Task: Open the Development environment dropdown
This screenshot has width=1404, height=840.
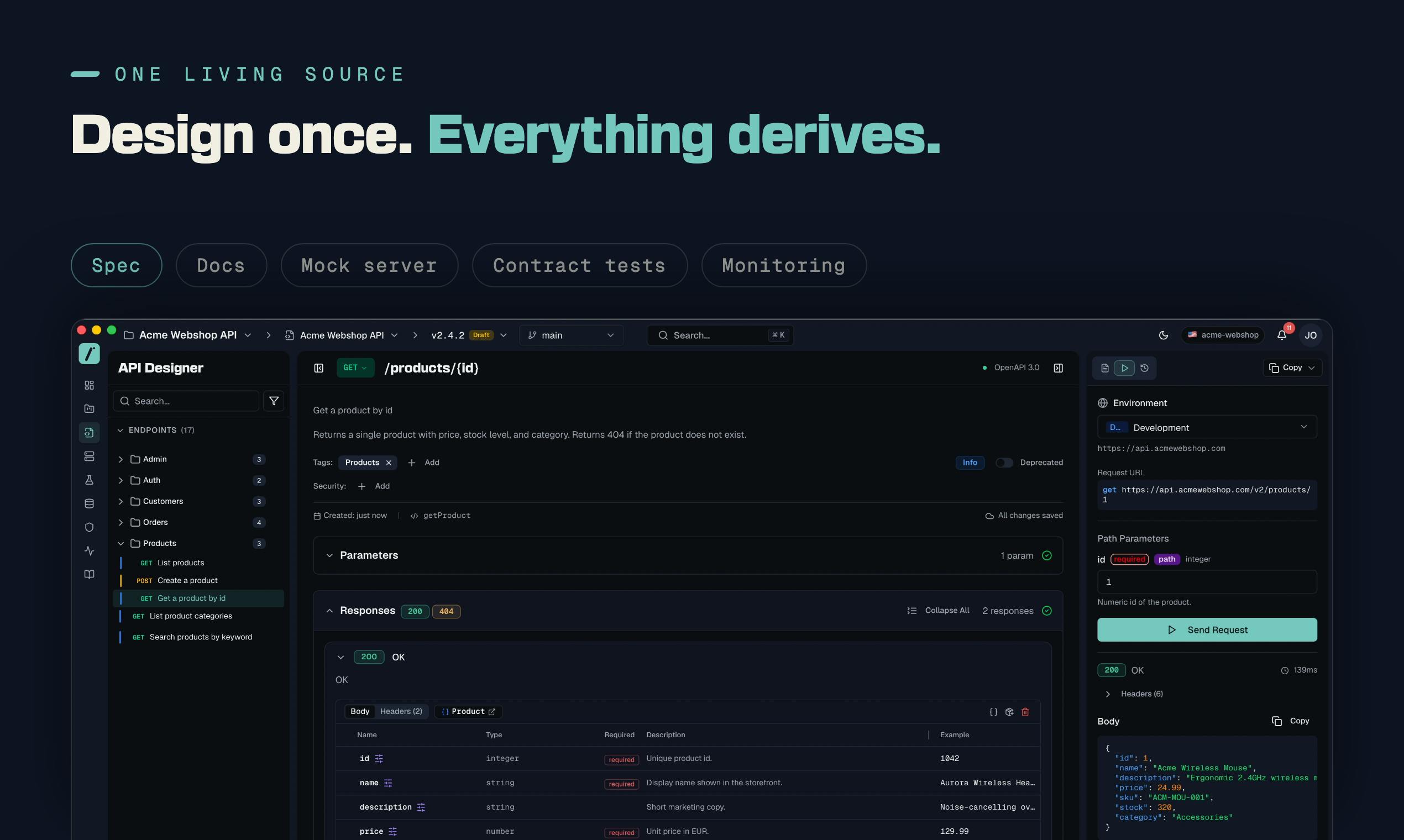Action: [1207, 427]
